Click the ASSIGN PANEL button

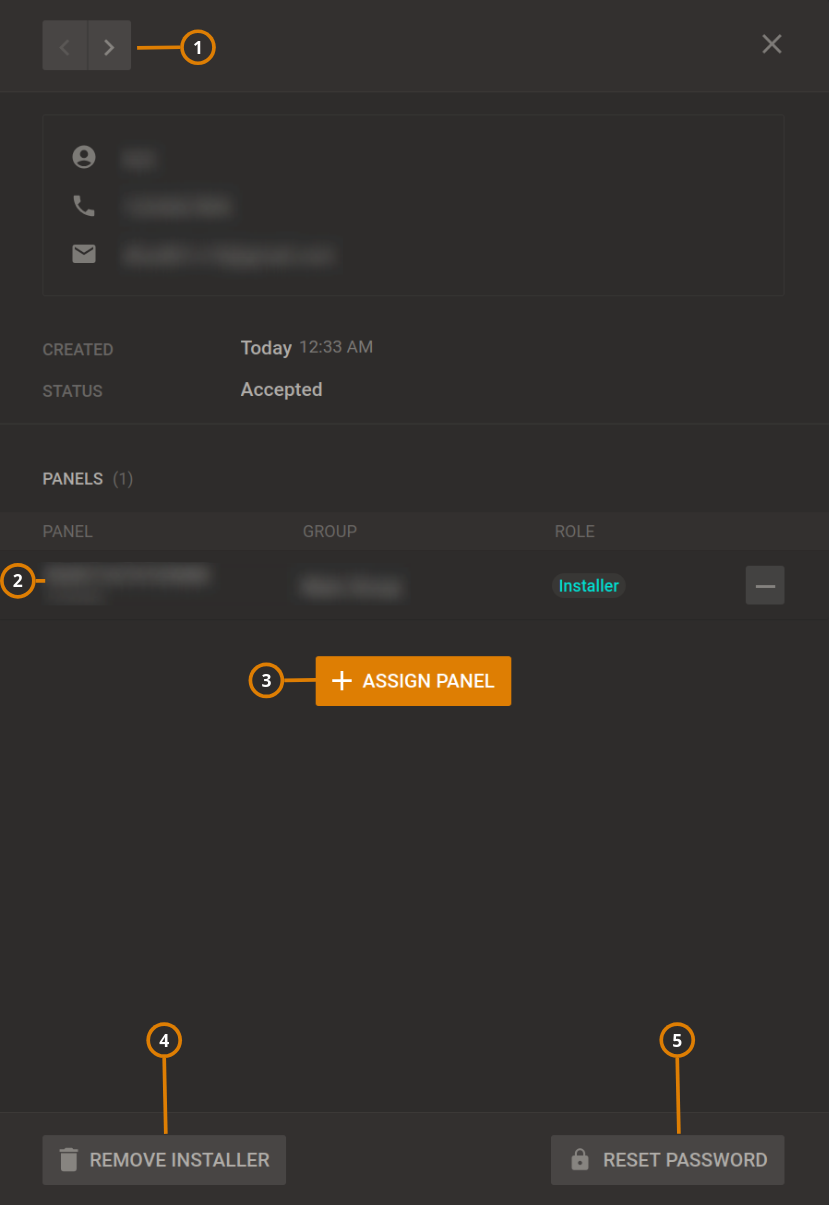pos(413,681)
